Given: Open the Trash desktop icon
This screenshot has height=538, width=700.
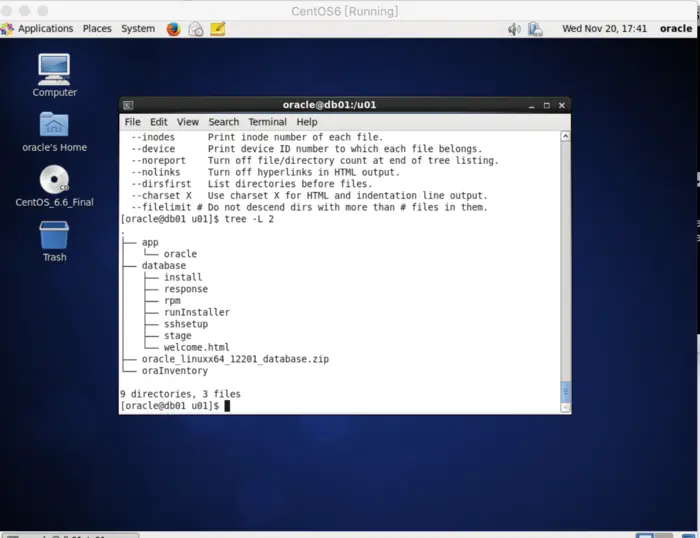Looking at the screenshot, I should (x=54, y=241).
